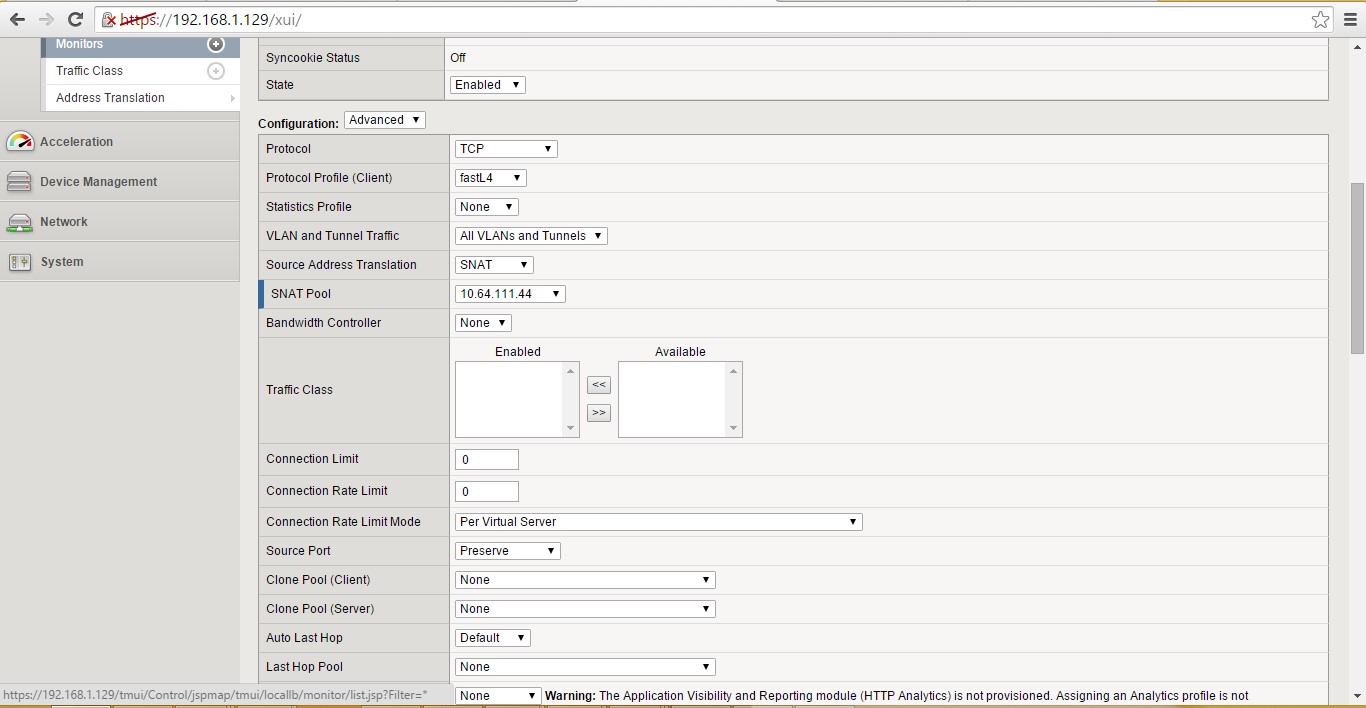Select Address Translation in the sidebar

coord(110,97)
